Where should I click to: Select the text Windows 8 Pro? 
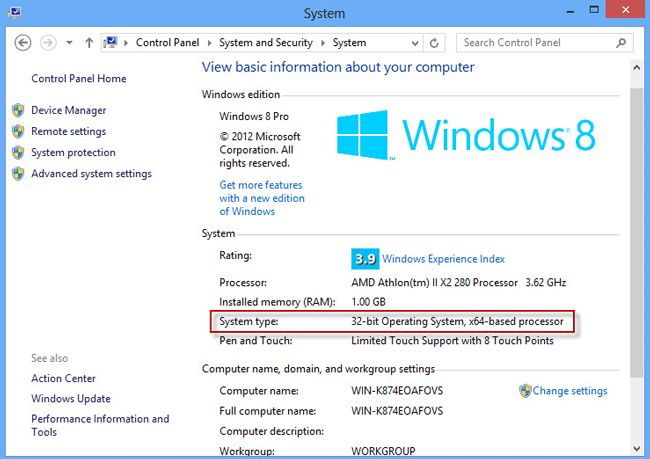(x=254, y=117)
